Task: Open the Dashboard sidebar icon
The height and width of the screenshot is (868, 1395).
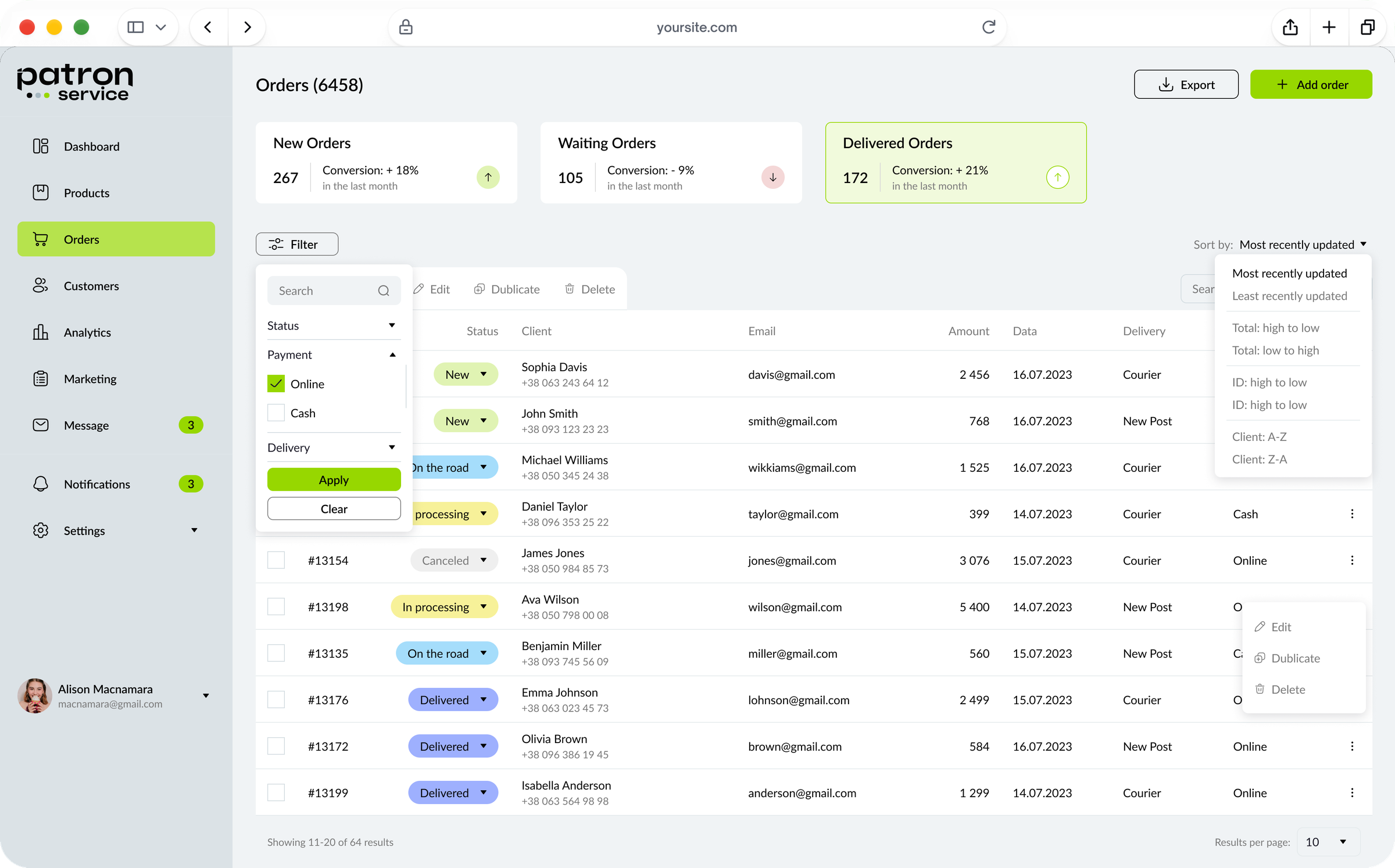Action: click(x=41, y=146)
